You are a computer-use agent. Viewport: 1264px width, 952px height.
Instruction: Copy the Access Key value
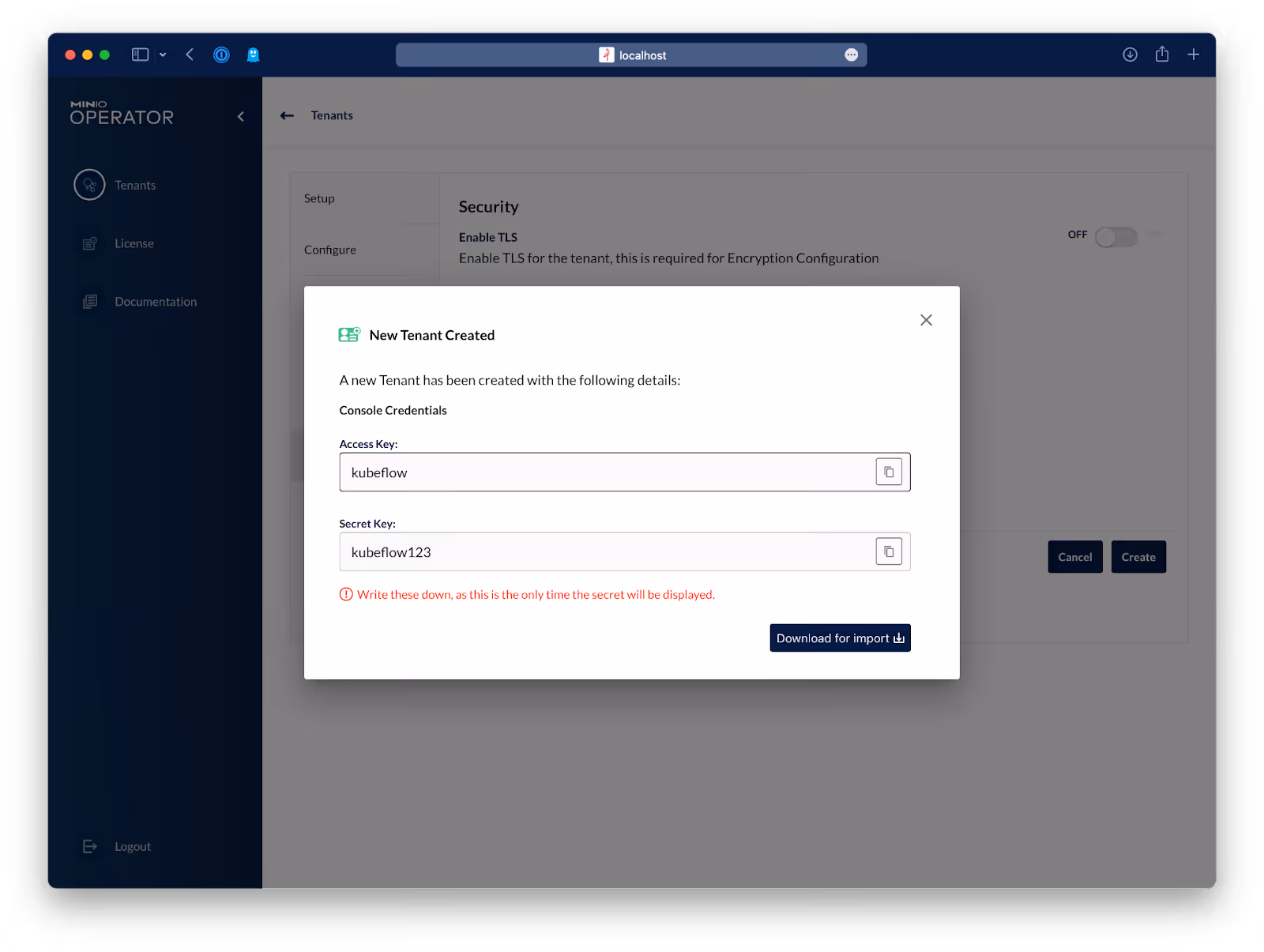[889, 472]
